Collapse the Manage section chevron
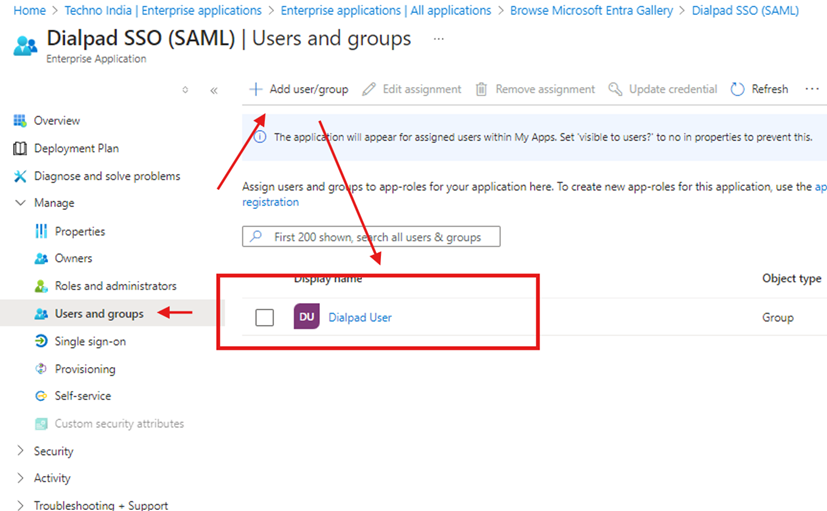Image resolution: width=827 pixels, height=511 pixels. [20, 203]
